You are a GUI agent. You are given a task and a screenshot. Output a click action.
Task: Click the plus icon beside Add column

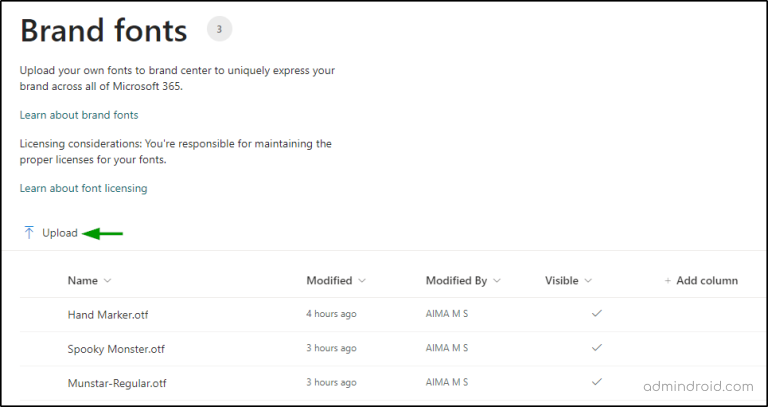[667, 281]
